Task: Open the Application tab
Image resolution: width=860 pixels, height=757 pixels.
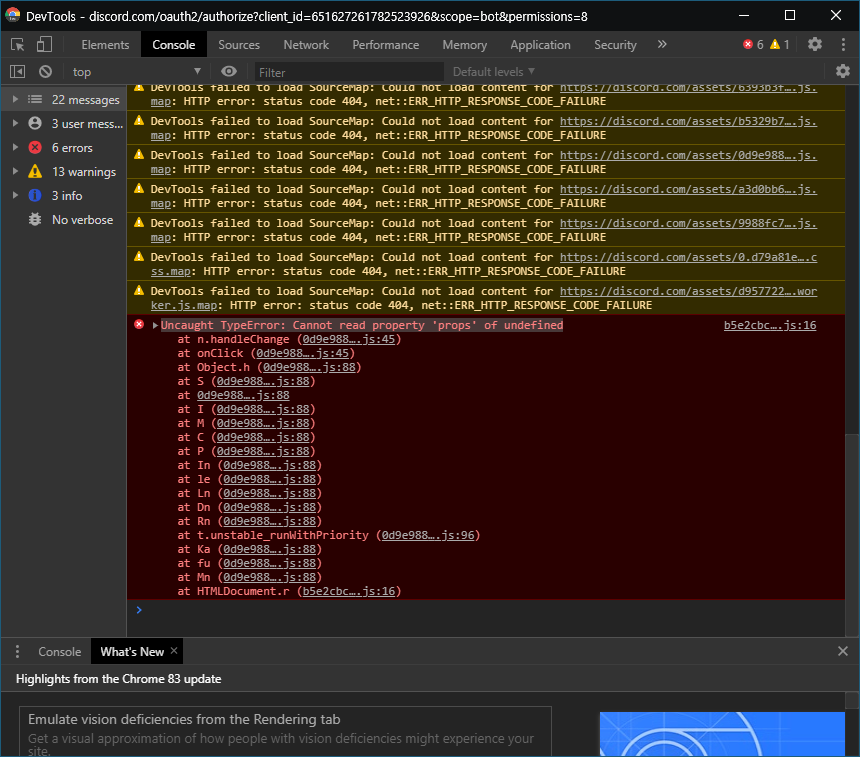Action: click(x=540, y=45)
